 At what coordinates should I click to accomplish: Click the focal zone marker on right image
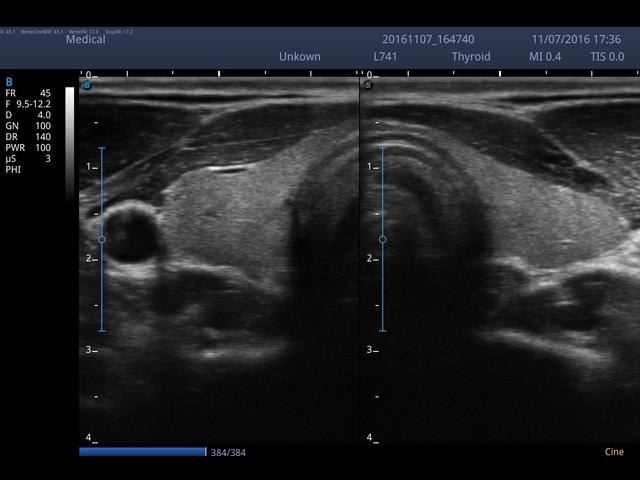382,240
